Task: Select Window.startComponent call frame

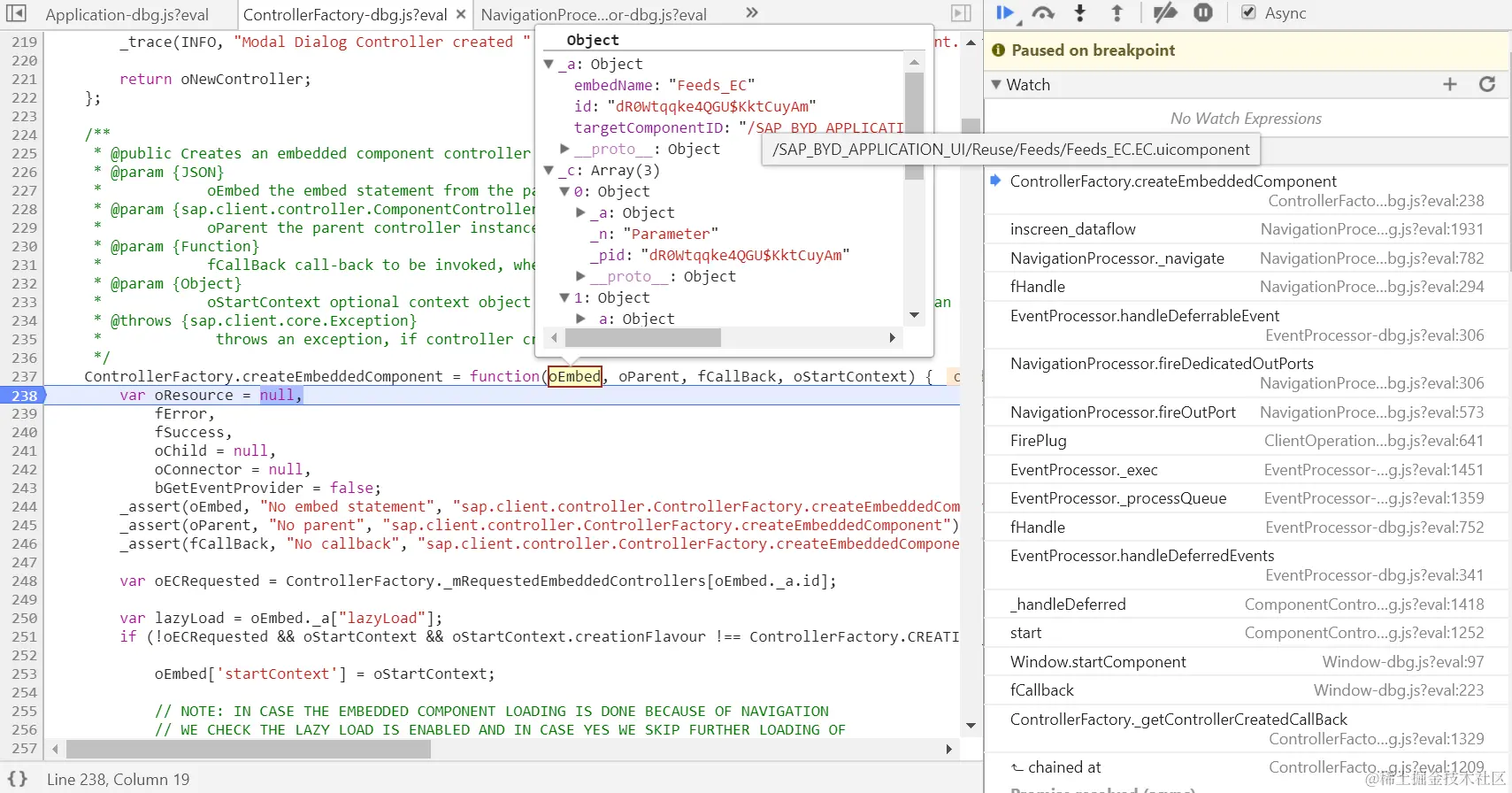Action: 1247,662
